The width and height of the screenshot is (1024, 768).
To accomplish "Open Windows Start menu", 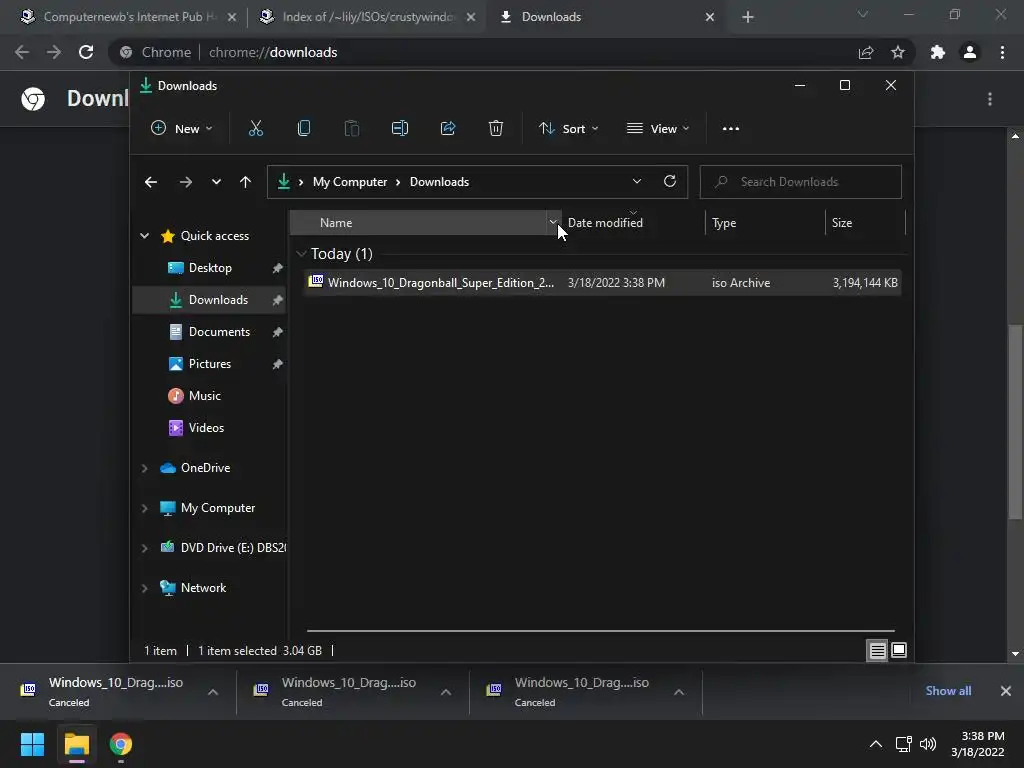I will (32, 744).
